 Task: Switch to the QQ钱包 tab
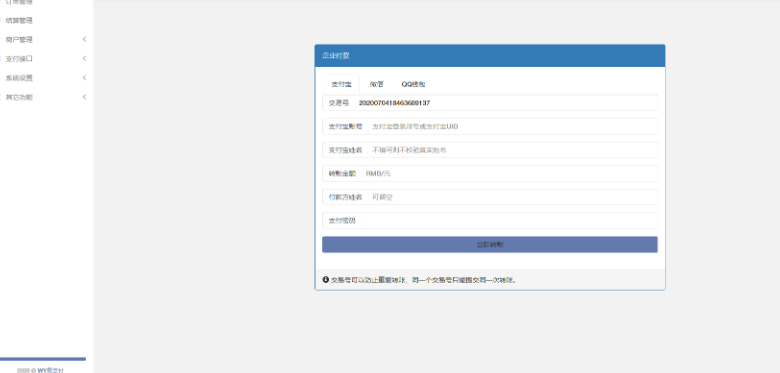coord(413,85)
